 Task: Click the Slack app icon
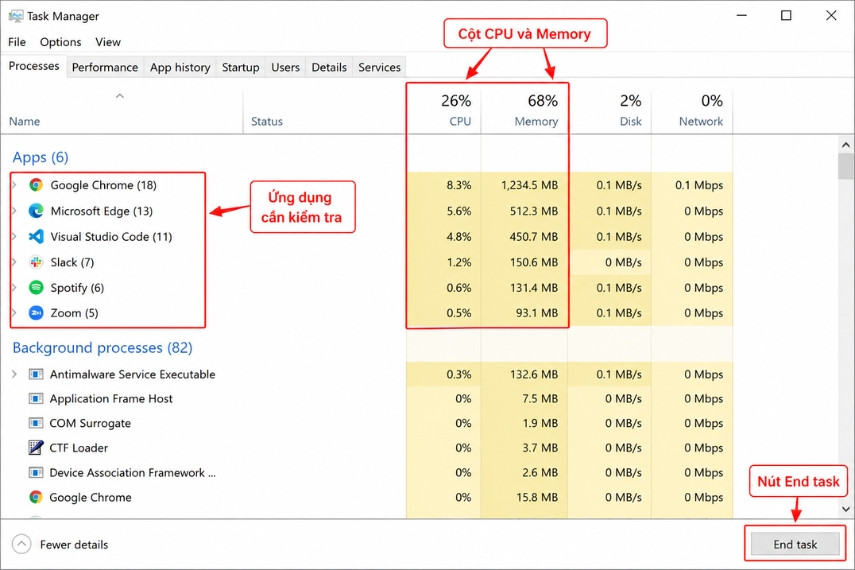point(36,262)
